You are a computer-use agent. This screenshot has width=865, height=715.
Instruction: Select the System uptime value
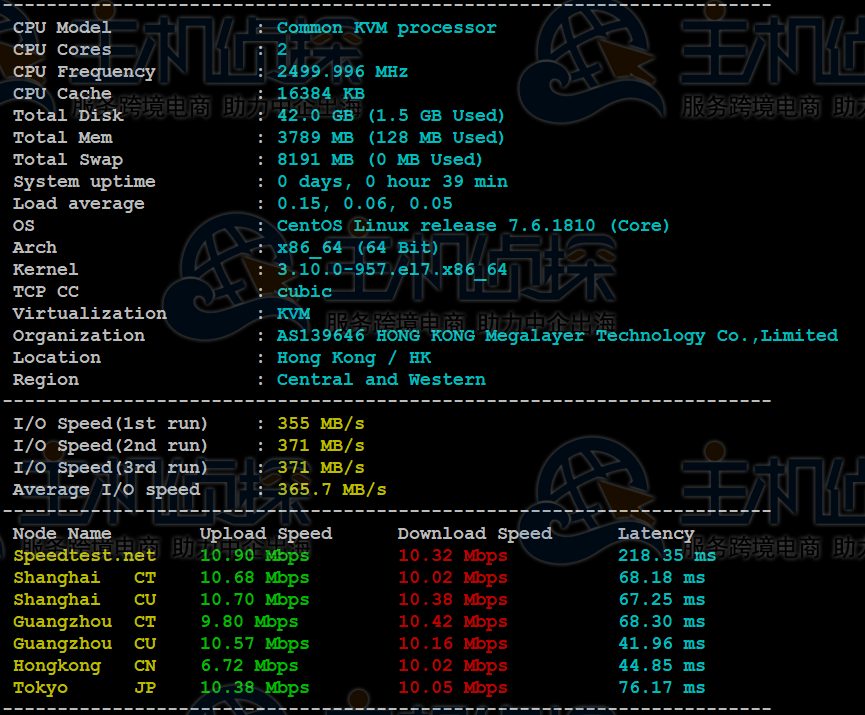tap(392, 182)
